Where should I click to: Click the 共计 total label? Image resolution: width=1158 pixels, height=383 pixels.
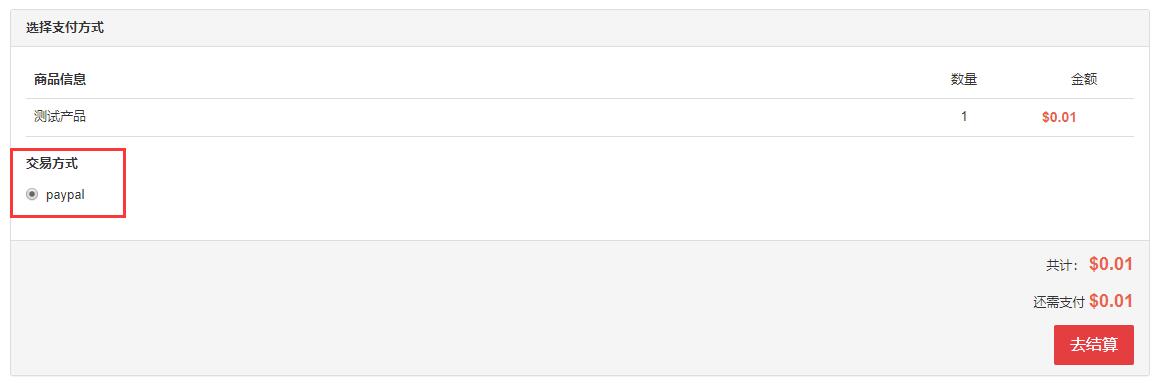point(1063,265)
